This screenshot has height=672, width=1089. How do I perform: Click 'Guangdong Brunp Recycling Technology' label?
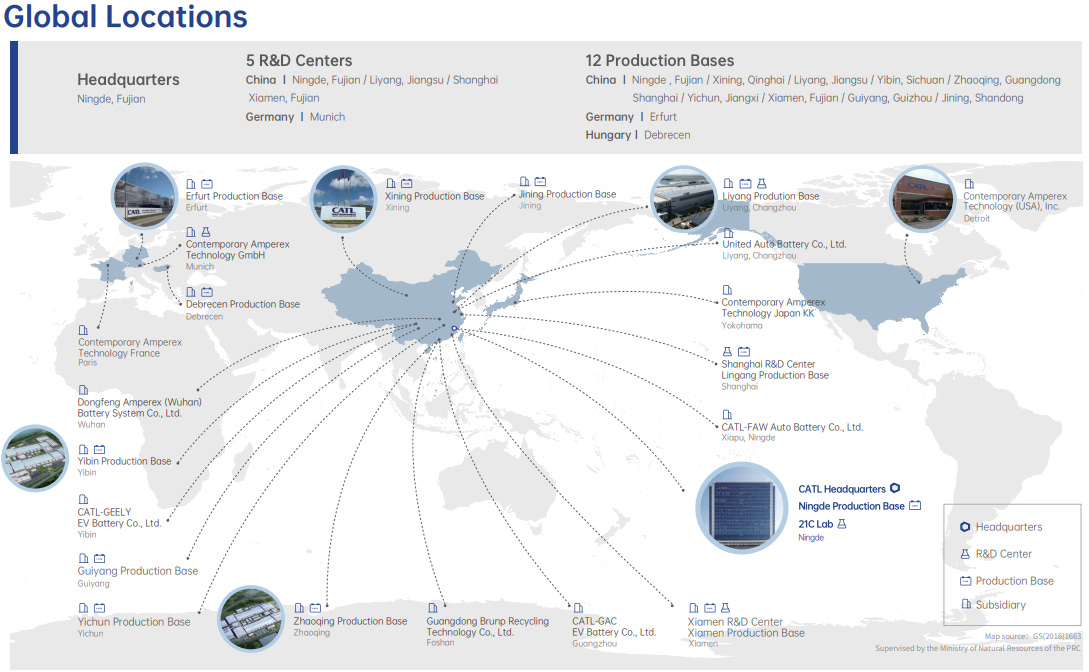coord(488,627)
